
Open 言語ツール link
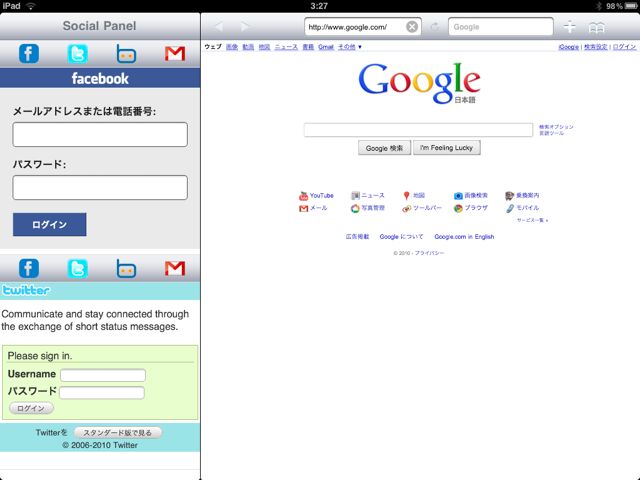point(551,133)
